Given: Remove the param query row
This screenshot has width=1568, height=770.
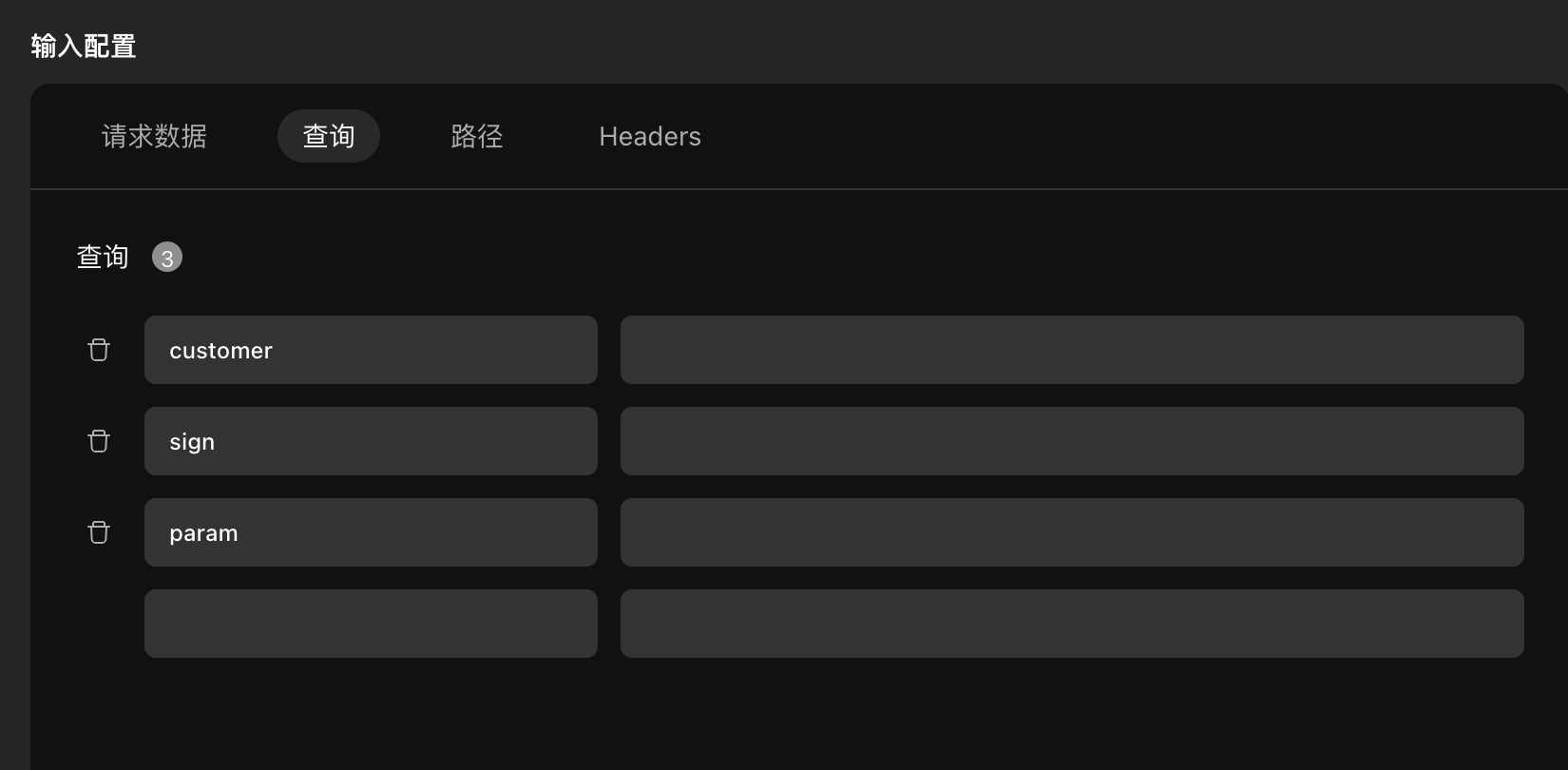Looking at the screenshot, I should tap(99, 532).
